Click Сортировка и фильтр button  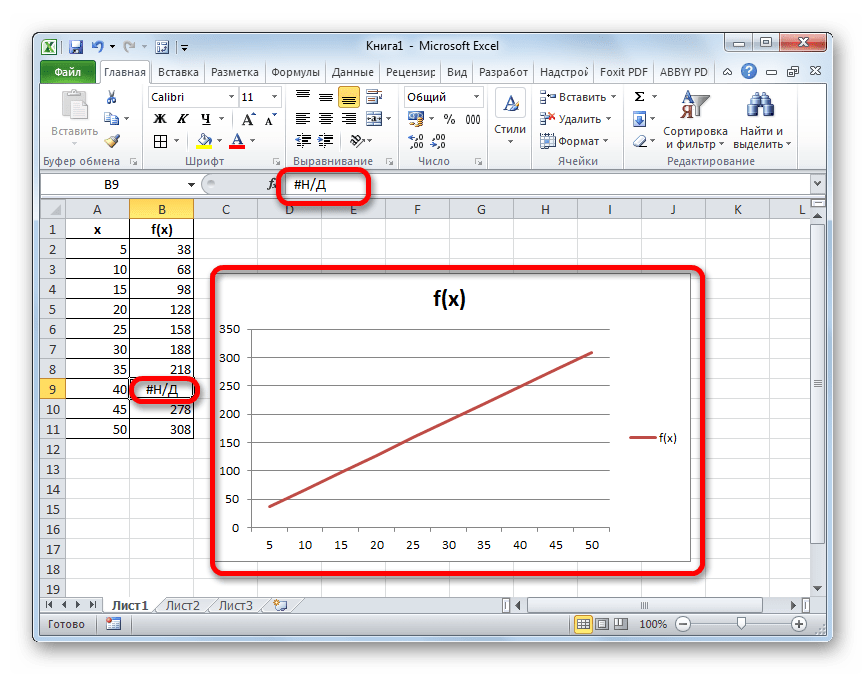(x=695, y=120)
